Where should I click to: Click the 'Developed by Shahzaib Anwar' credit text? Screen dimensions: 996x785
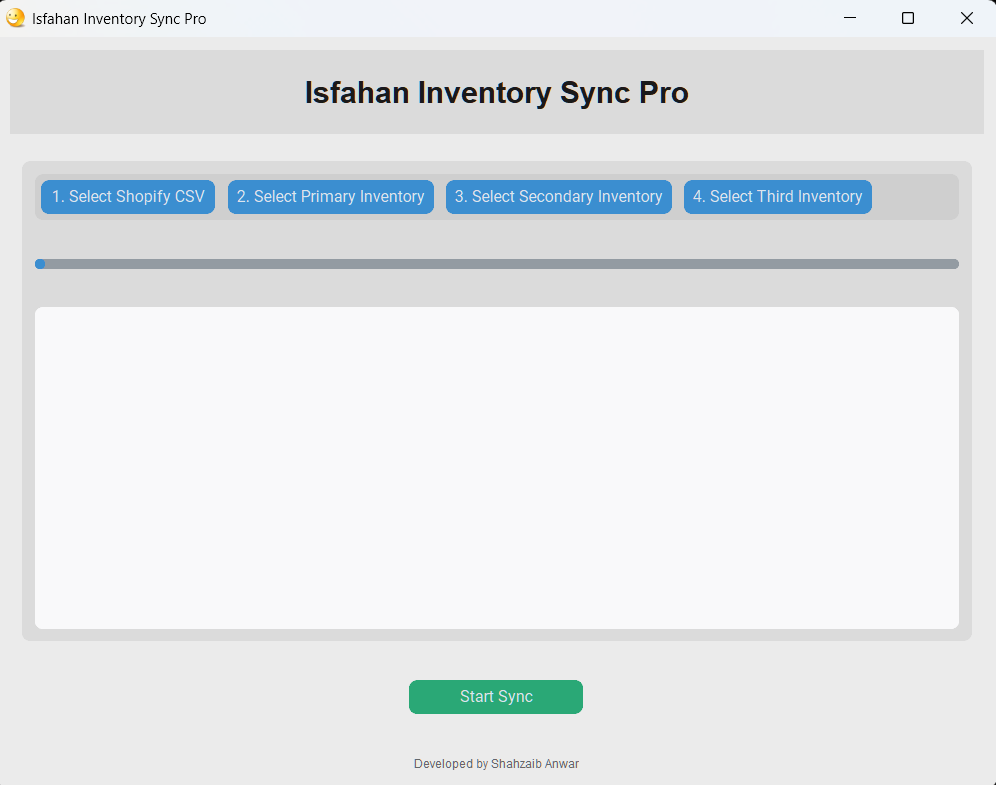(496, 763)
